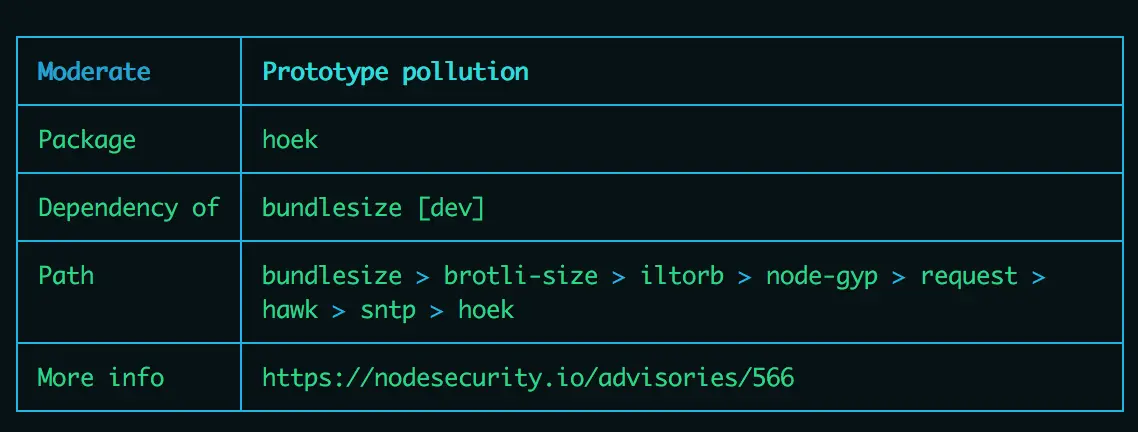Image resolution: width=1138 pixels, height=432 pixels.
Task: Select bundlesize in the Path row
Action: (x=332, y=276)
